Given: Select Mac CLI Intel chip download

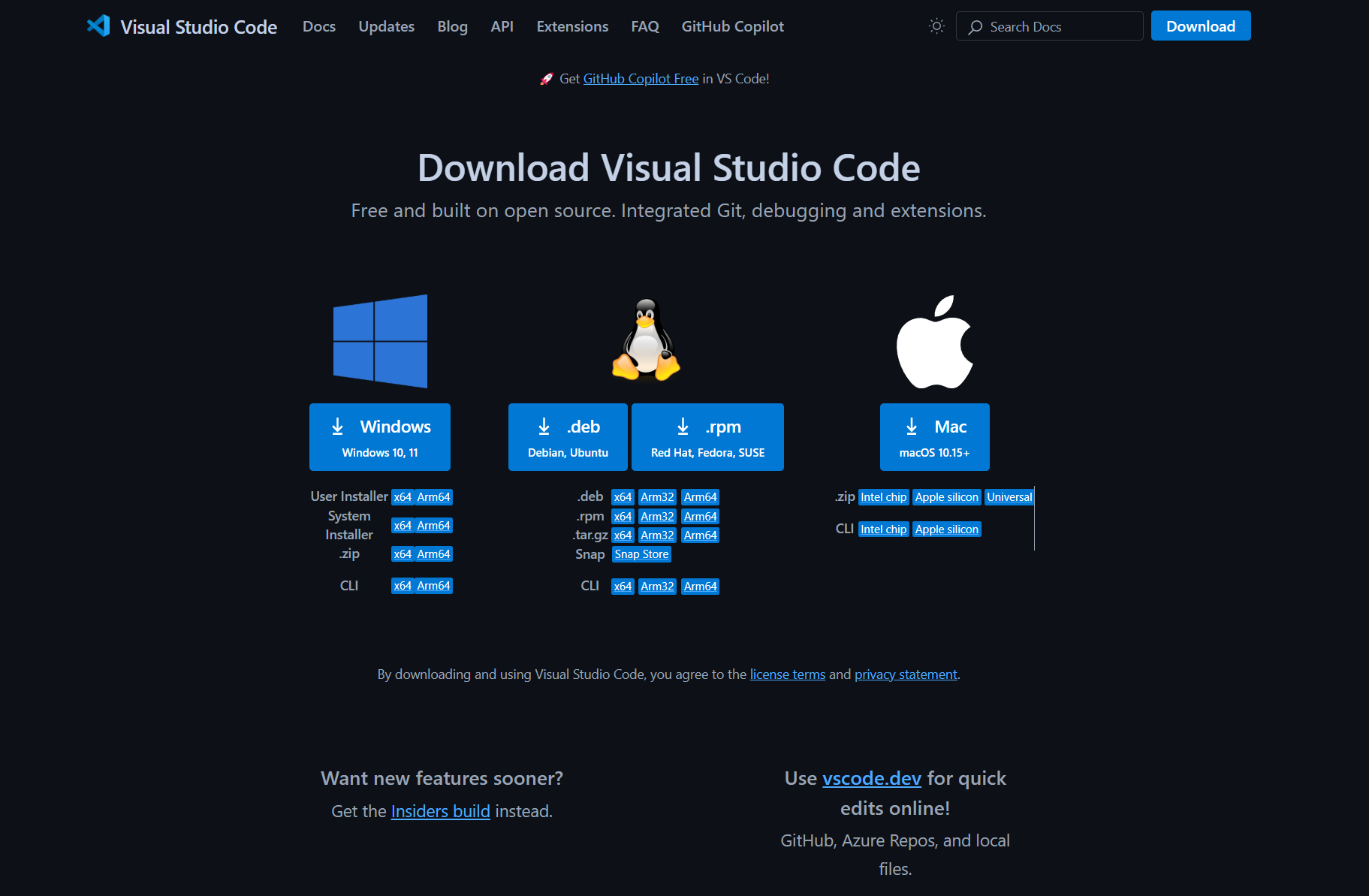Looking at the screenshot, I should coord(884,529).
